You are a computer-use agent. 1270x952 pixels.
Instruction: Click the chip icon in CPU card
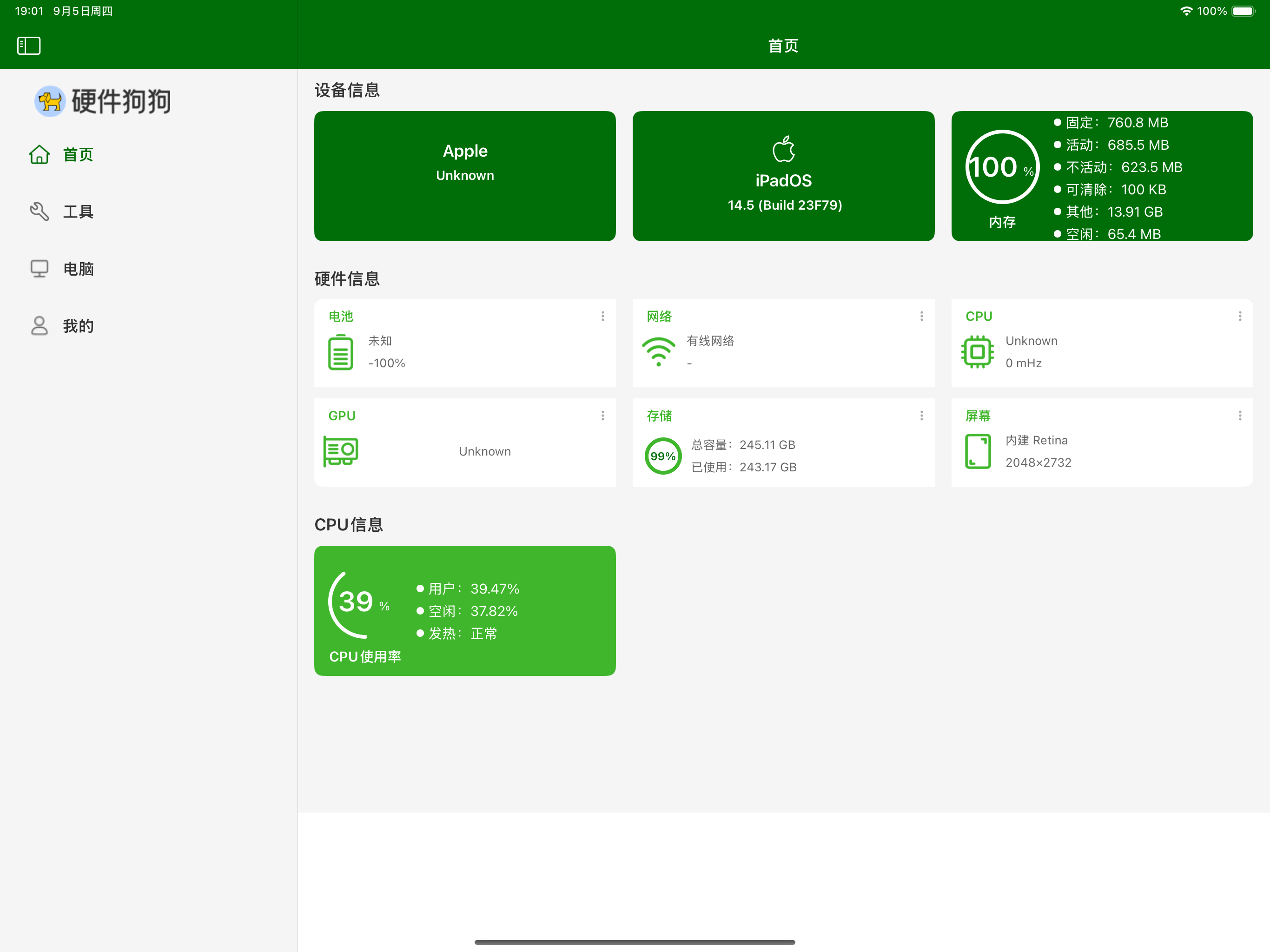(977, 352)
